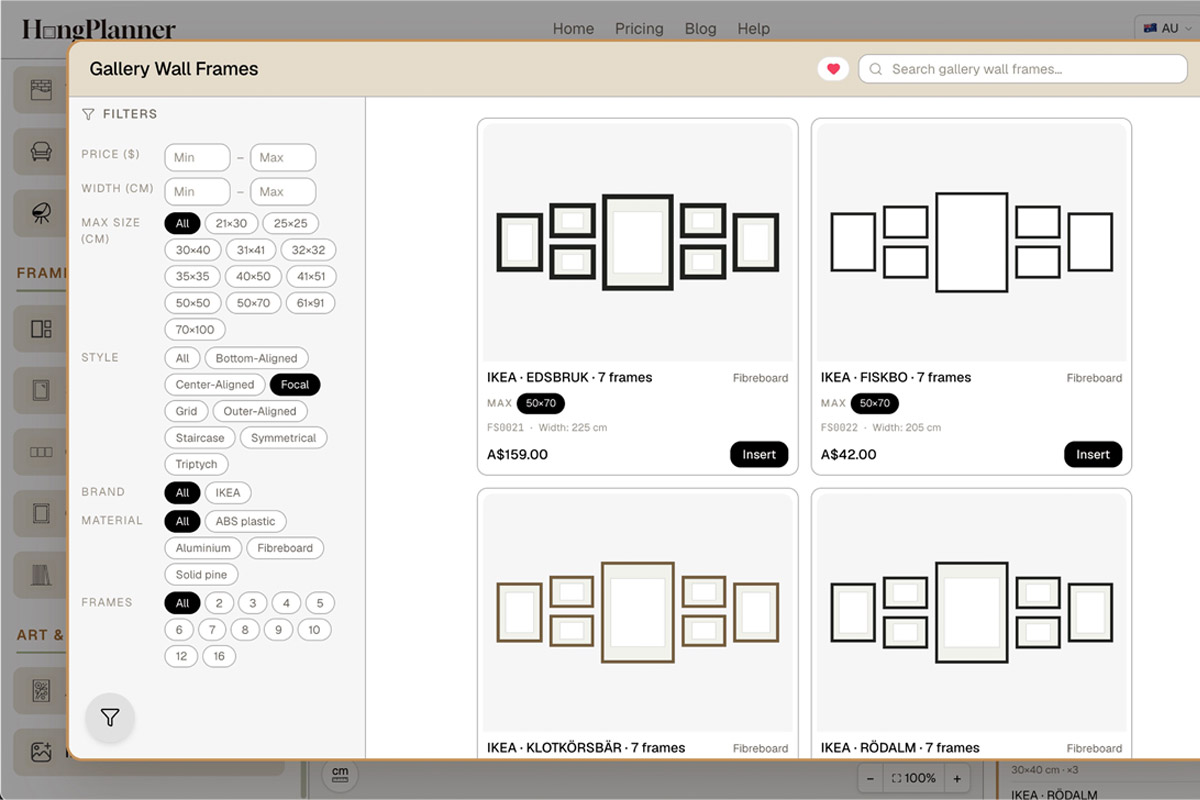This screenshot has width=1200, height=800.
Task: Click the IKEA · RÖDALM · 7 frames card title
Action: [901, 747]
